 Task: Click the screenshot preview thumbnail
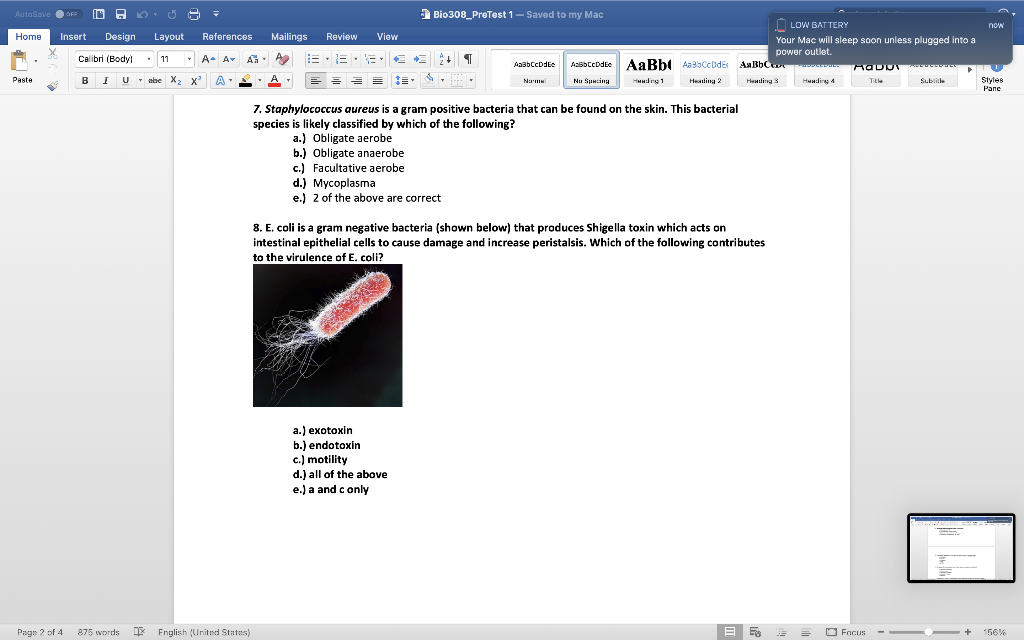tap(961, 548)
